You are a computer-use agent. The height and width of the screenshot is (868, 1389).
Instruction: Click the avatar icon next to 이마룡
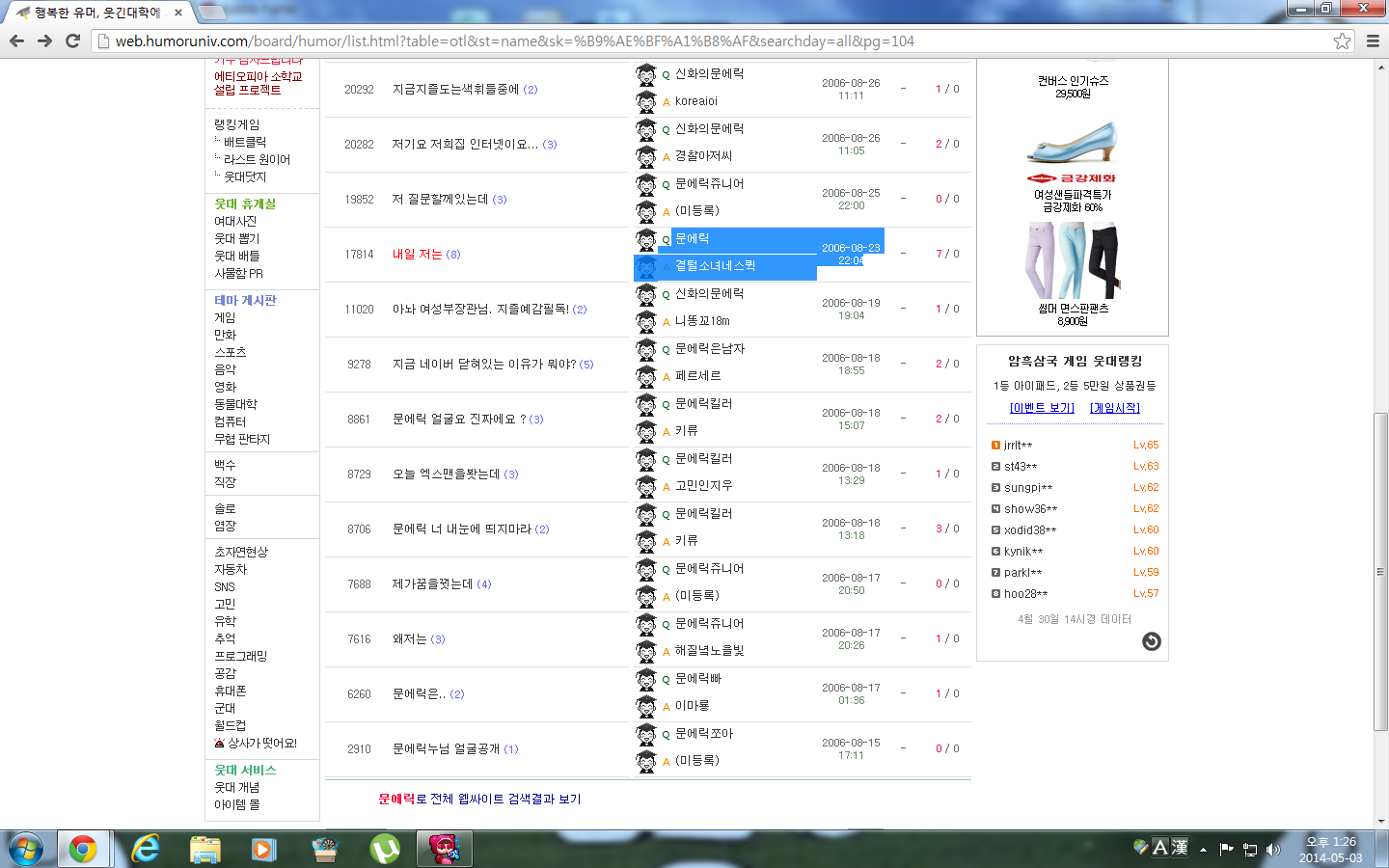[646, 706]
